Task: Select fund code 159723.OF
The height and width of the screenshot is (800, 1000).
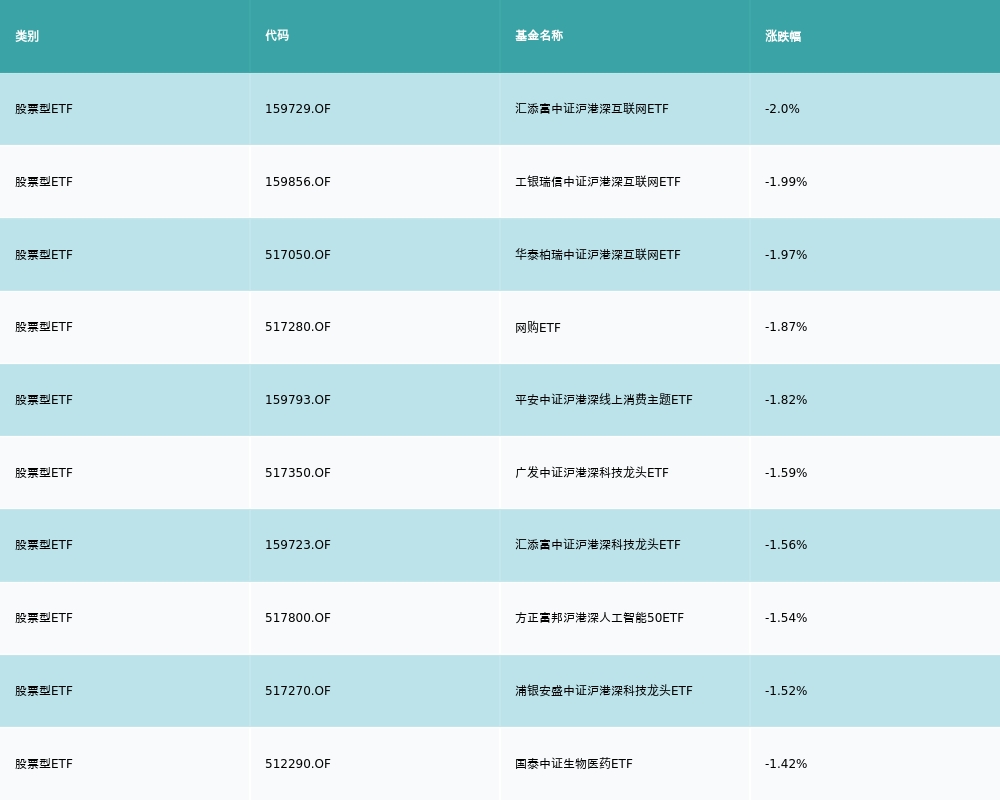Action: click(x=298, y=545)
